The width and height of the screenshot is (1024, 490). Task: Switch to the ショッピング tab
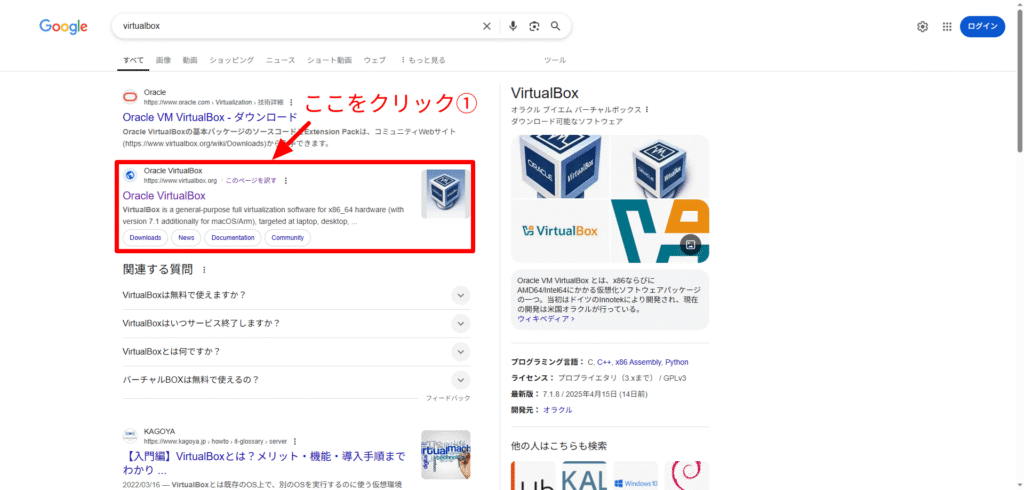(231, 60)
